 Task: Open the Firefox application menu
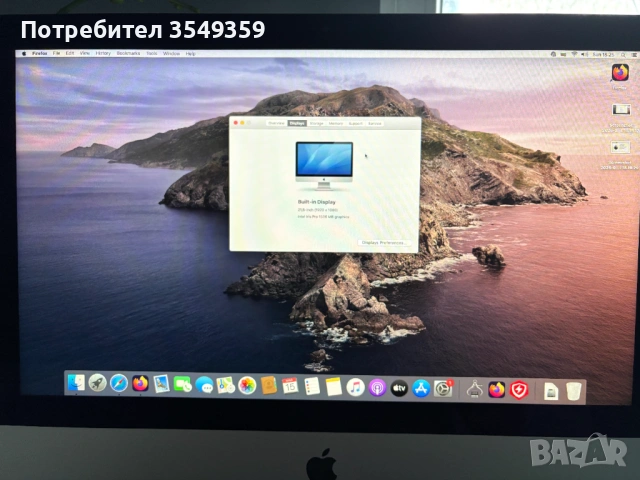click(40, 53)
